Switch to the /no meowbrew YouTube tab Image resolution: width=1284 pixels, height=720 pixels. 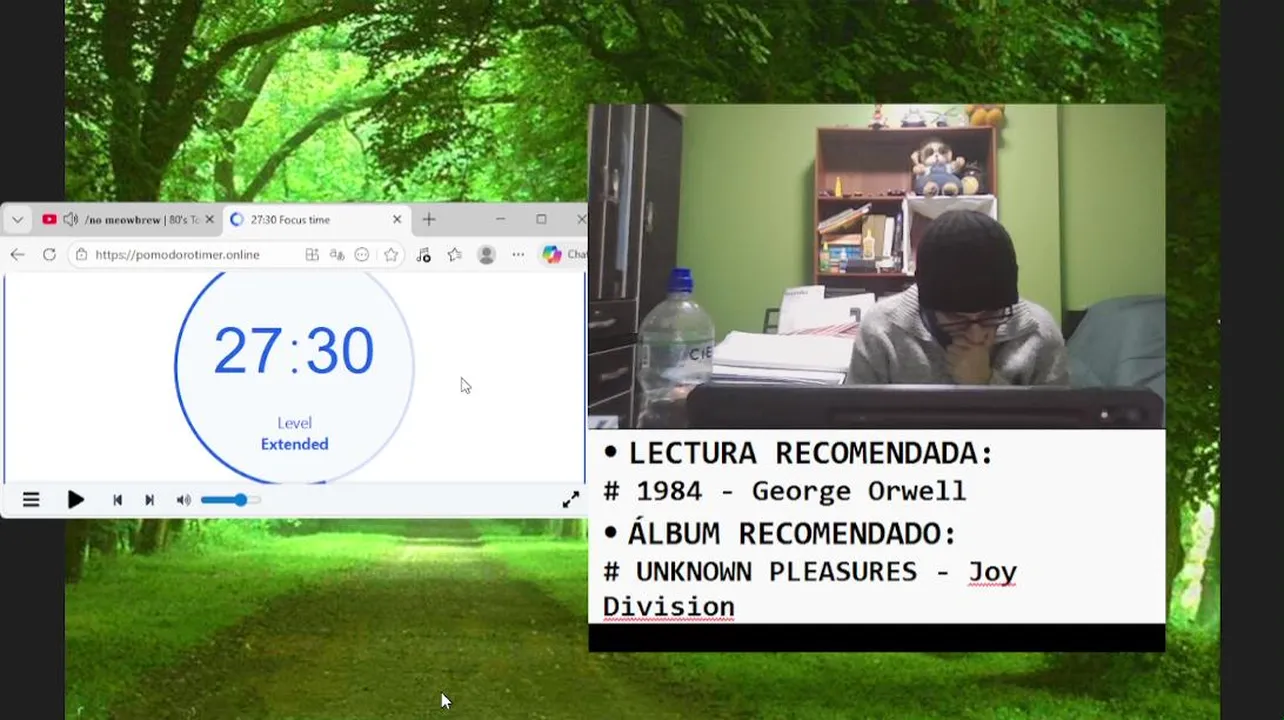(128, 220)
